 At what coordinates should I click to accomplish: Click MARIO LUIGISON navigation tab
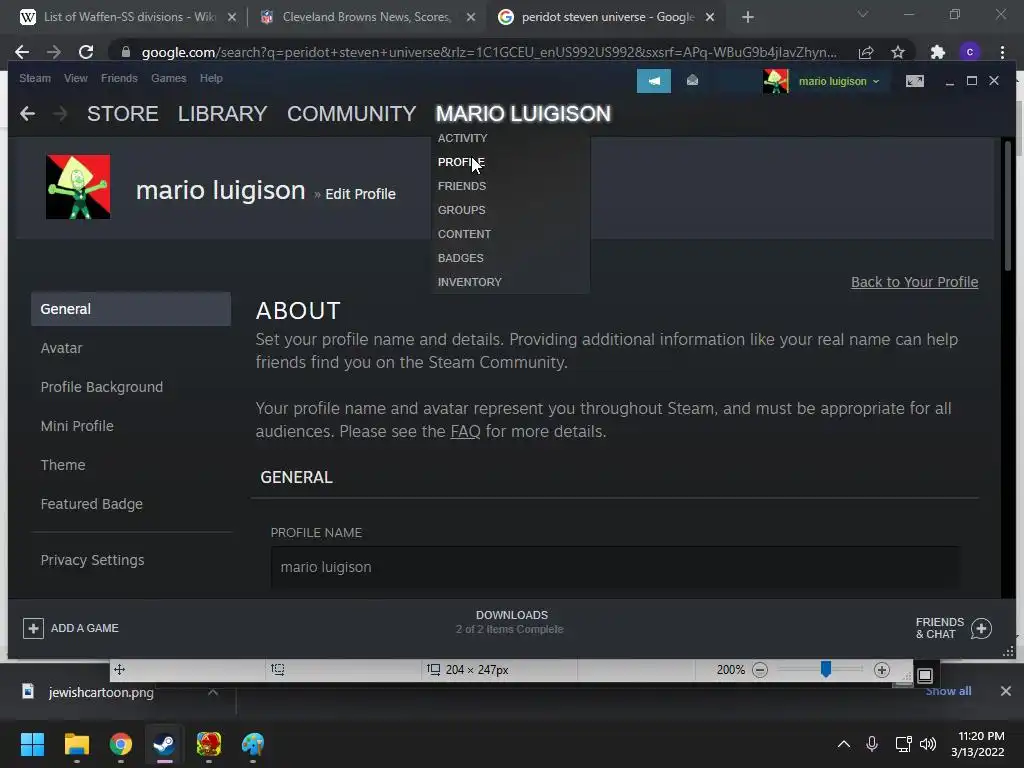click(x=523, y=114)
